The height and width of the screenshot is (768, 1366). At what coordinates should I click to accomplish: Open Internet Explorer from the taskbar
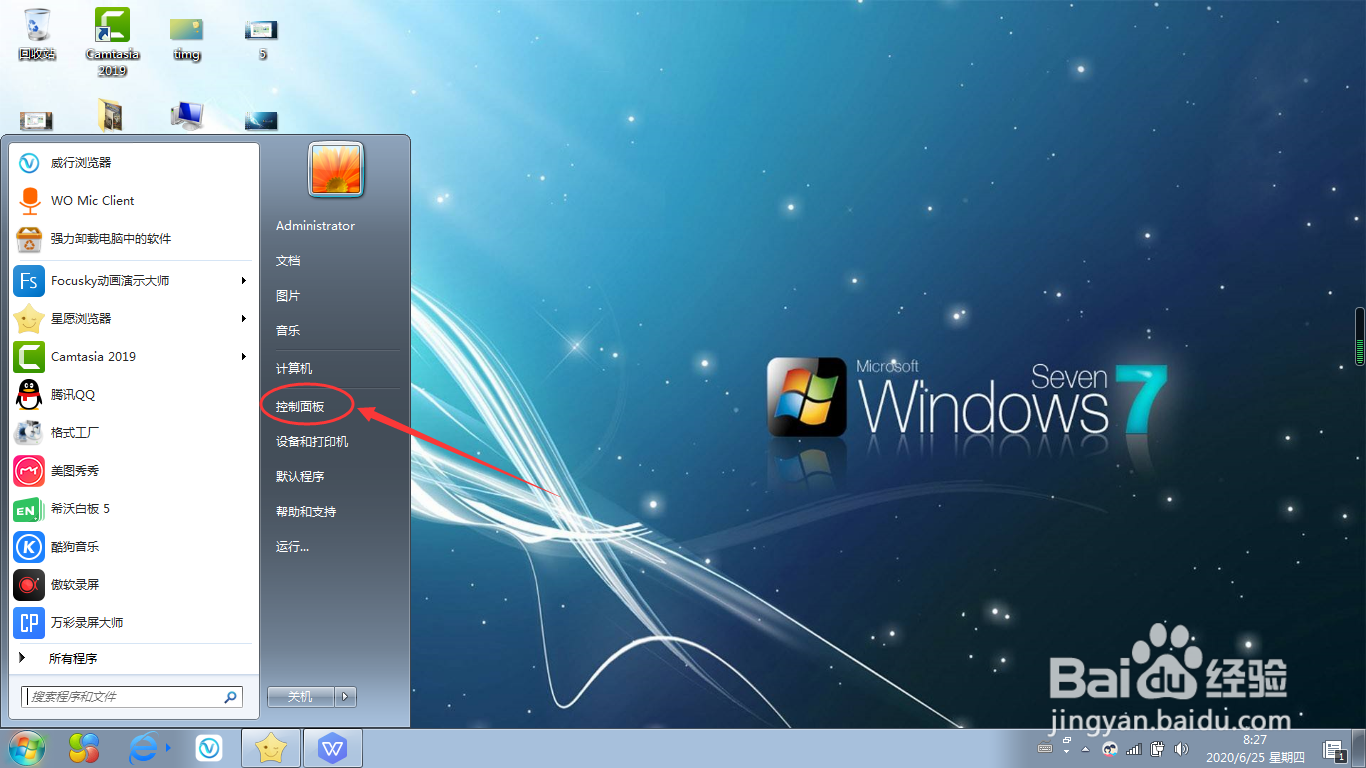[145, 748]
